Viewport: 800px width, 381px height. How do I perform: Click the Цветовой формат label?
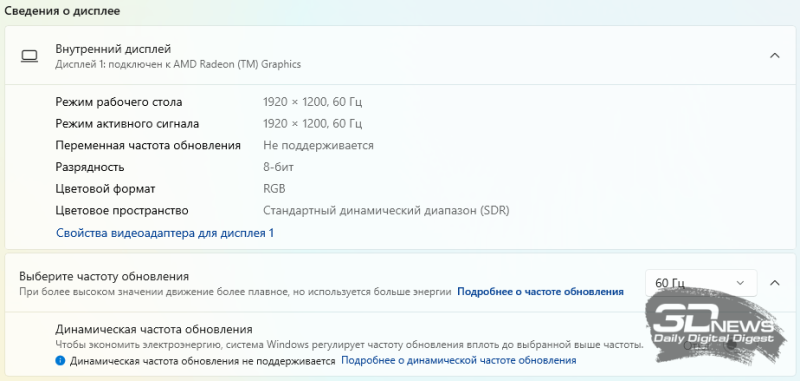coord(105,189)
